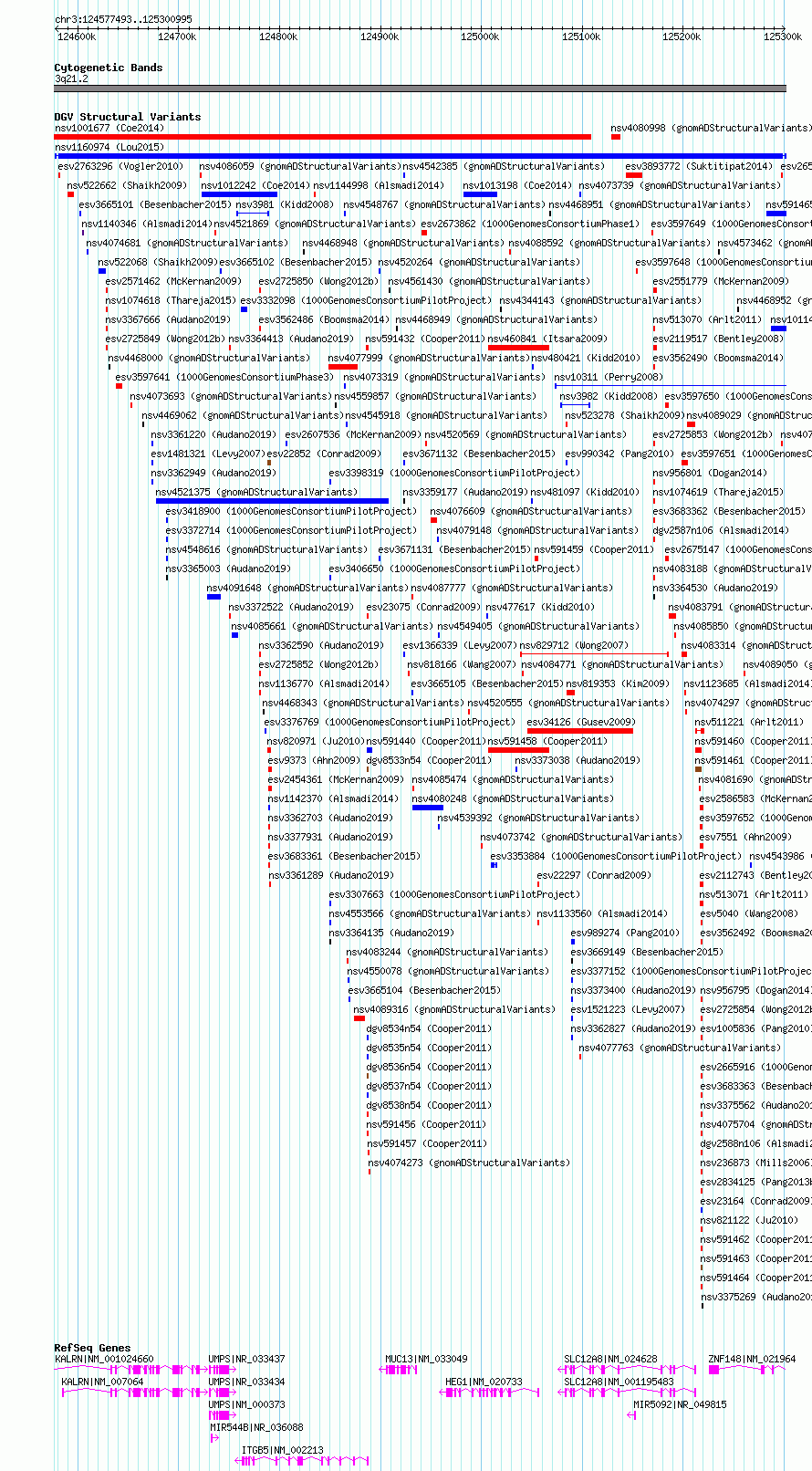Click variant label nsv1074618 (Thareja2015)

click(x=171, y=300)
